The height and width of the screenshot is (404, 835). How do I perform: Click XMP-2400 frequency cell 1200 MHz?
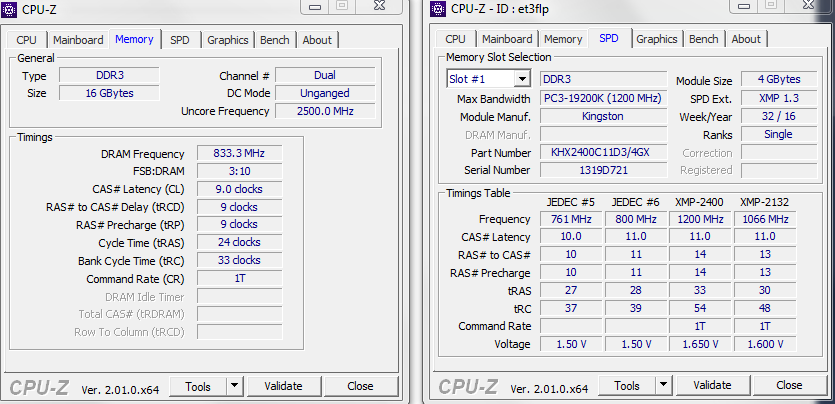point(700,219)
